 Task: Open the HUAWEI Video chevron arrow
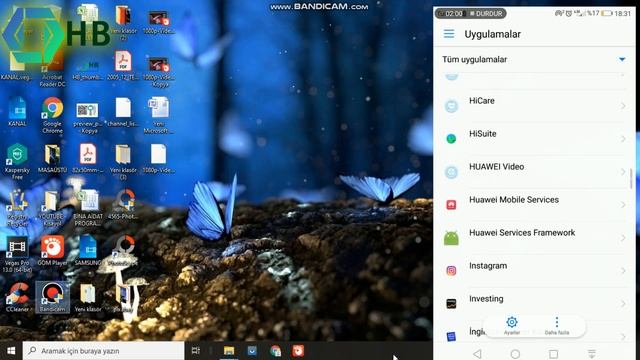[x=623, y=172]
